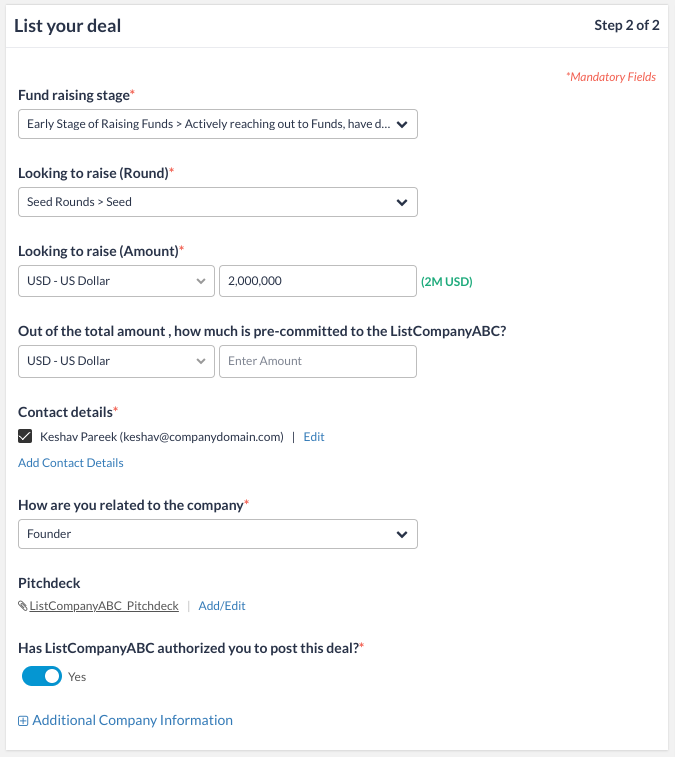
Task: Open the Fund raising stage select box
Action: 208,125
